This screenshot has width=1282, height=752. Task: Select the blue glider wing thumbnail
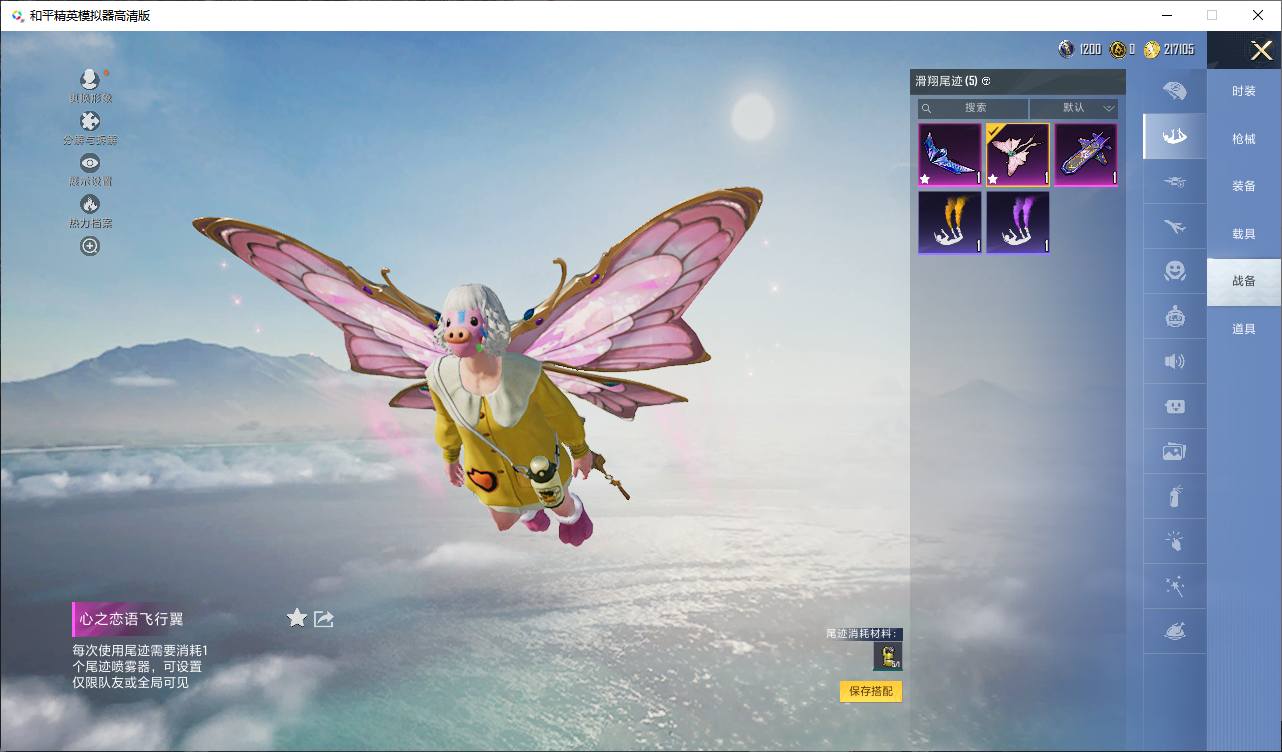coord(950,155)
